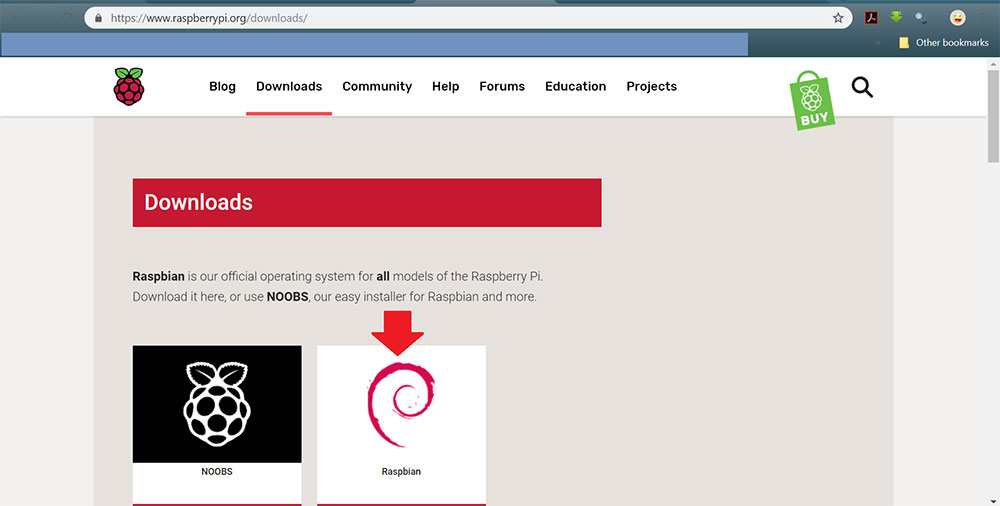Click the URL address bar field
Viewport: 1000px width, 506px height.
[x=450, y=18]
